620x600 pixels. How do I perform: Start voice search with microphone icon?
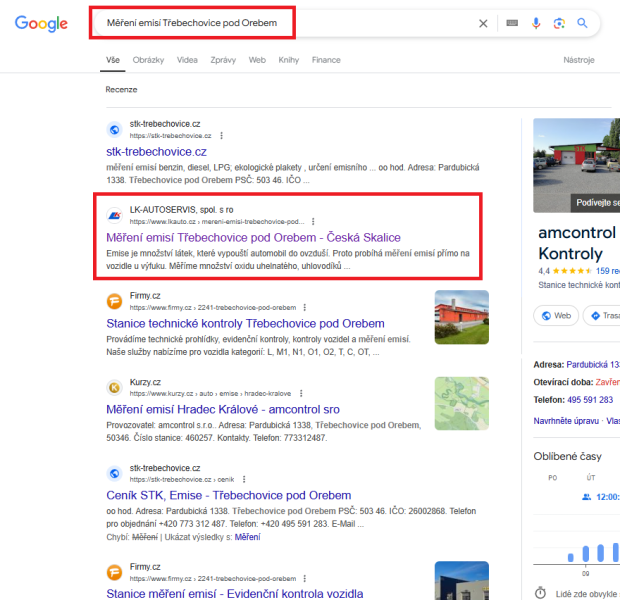click(x=536, y=23)
